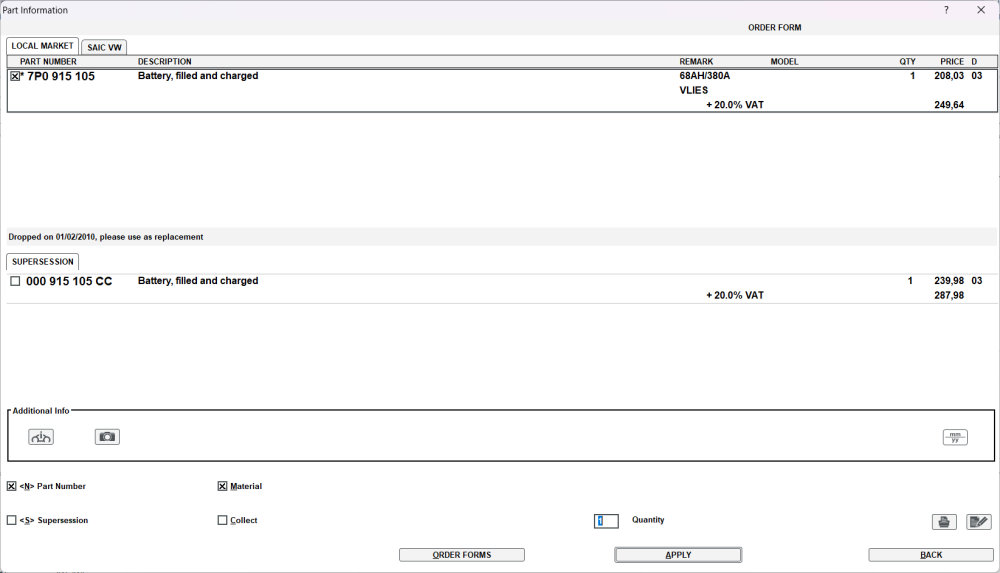Screen dimensions: 1000x573
Task: Click the camera photo icon
Action: (x=107, y=437)
